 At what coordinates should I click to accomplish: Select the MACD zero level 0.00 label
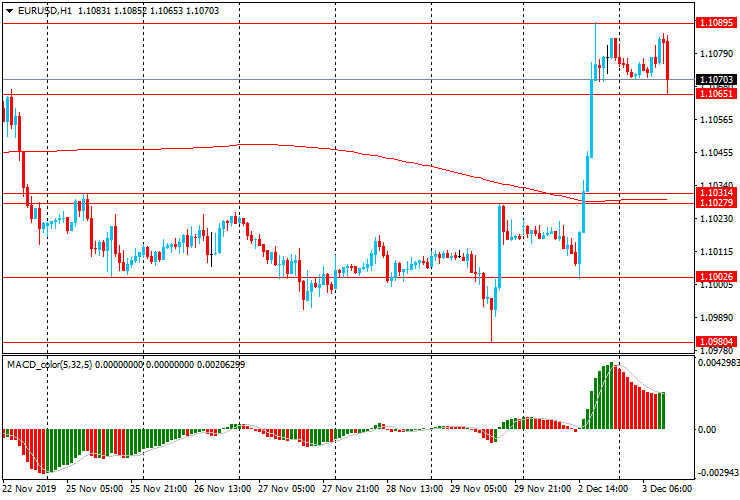click(707, 430)
